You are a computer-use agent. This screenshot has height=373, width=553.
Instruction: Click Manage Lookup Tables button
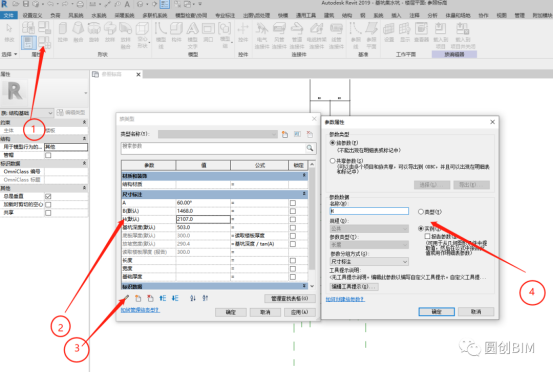point(290,299)
